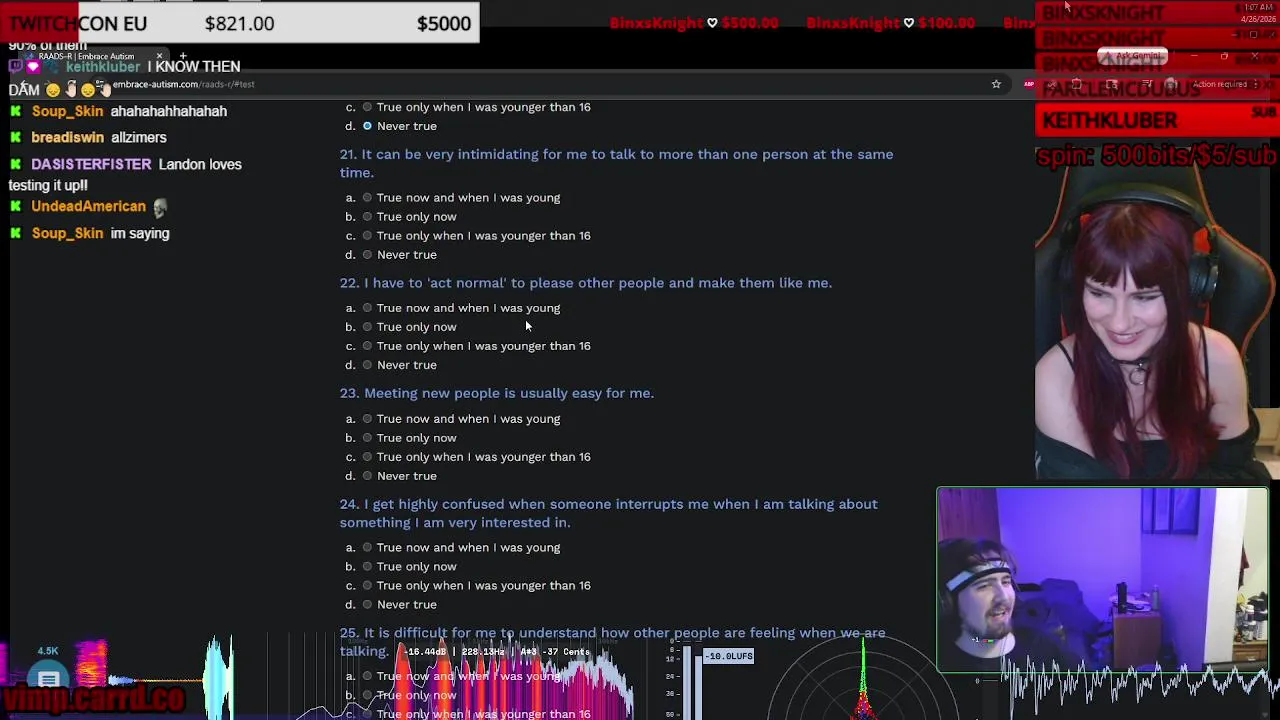The height and width of the screenshot is (720, 1280).
Task: Click the 'spin: 500bits/$5/sub' text
Action: point(1157,155)
